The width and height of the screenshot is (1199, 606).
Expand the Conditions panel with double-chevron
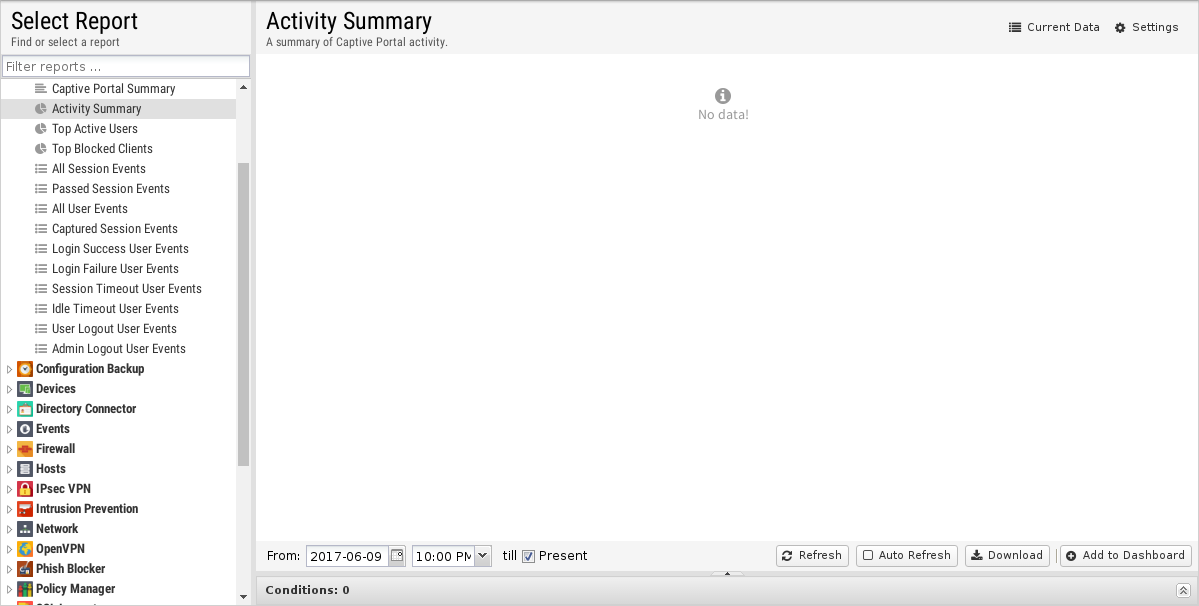(x=1183, y=590)
